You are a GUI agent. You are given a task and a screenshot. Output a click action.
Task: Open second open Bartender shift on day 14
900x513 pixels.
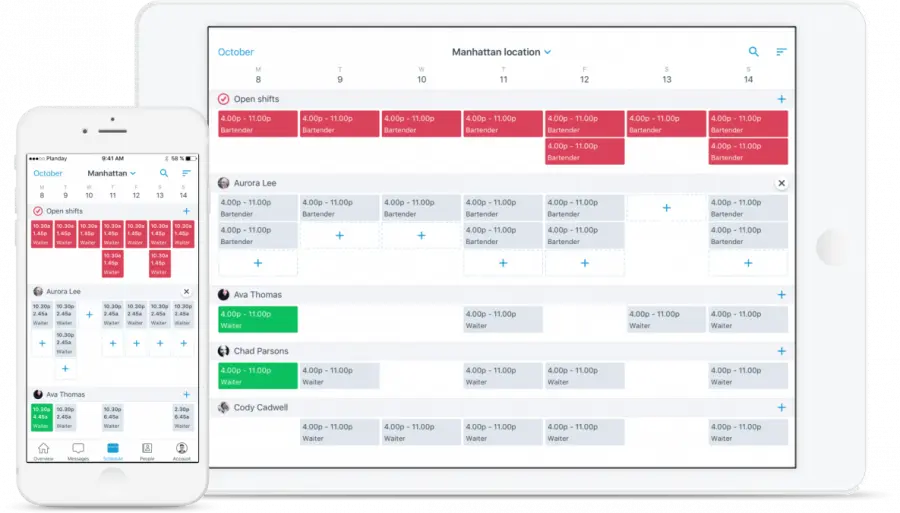[x=748, y=151]
